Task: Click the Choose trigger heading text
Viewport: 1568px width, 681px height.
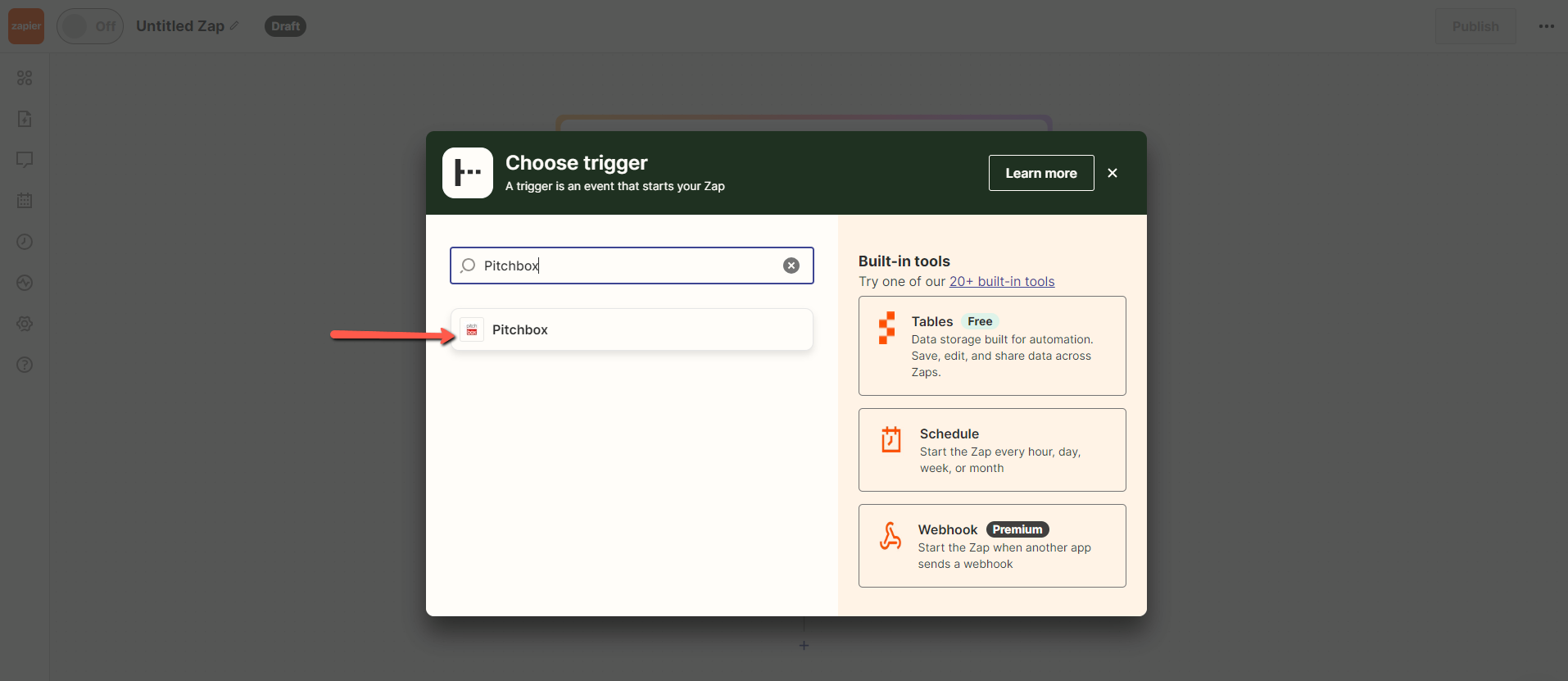Action: coord(577,163)
